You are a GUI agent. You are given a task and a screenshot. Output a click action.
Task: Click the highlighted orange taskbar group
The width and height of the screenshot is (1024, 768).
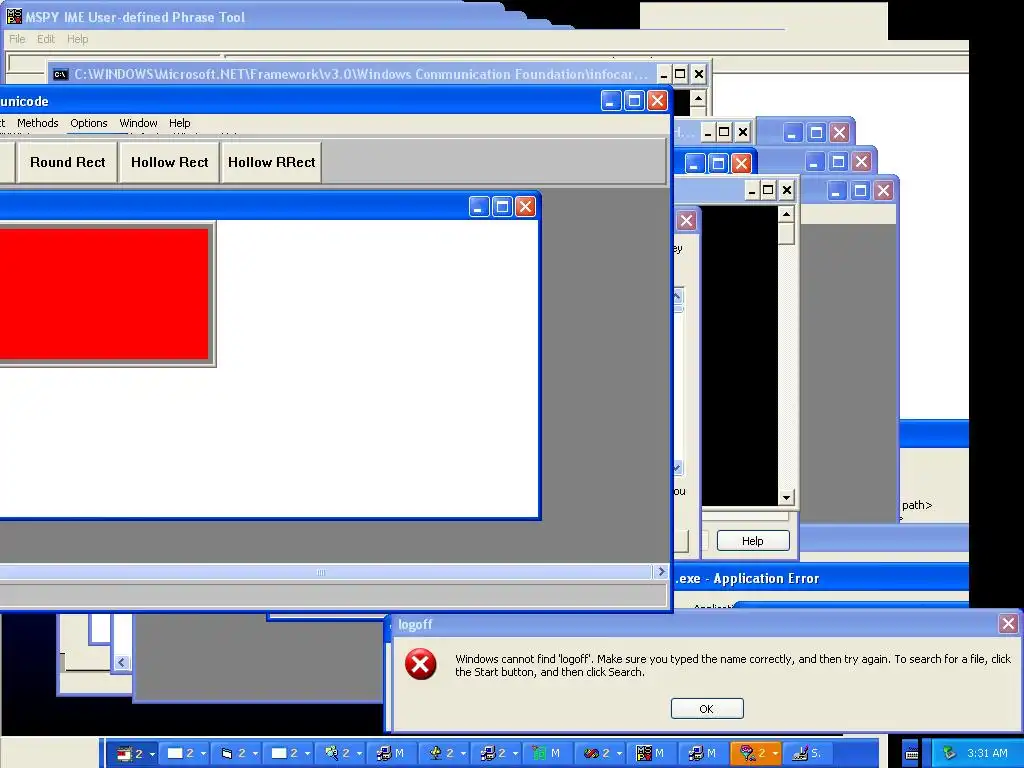[x=756, y=754]
